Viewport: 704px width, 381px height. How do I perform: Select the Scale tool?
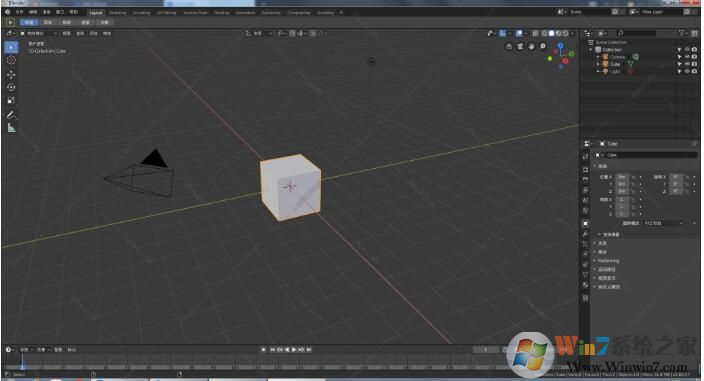[x=11, y=100]
